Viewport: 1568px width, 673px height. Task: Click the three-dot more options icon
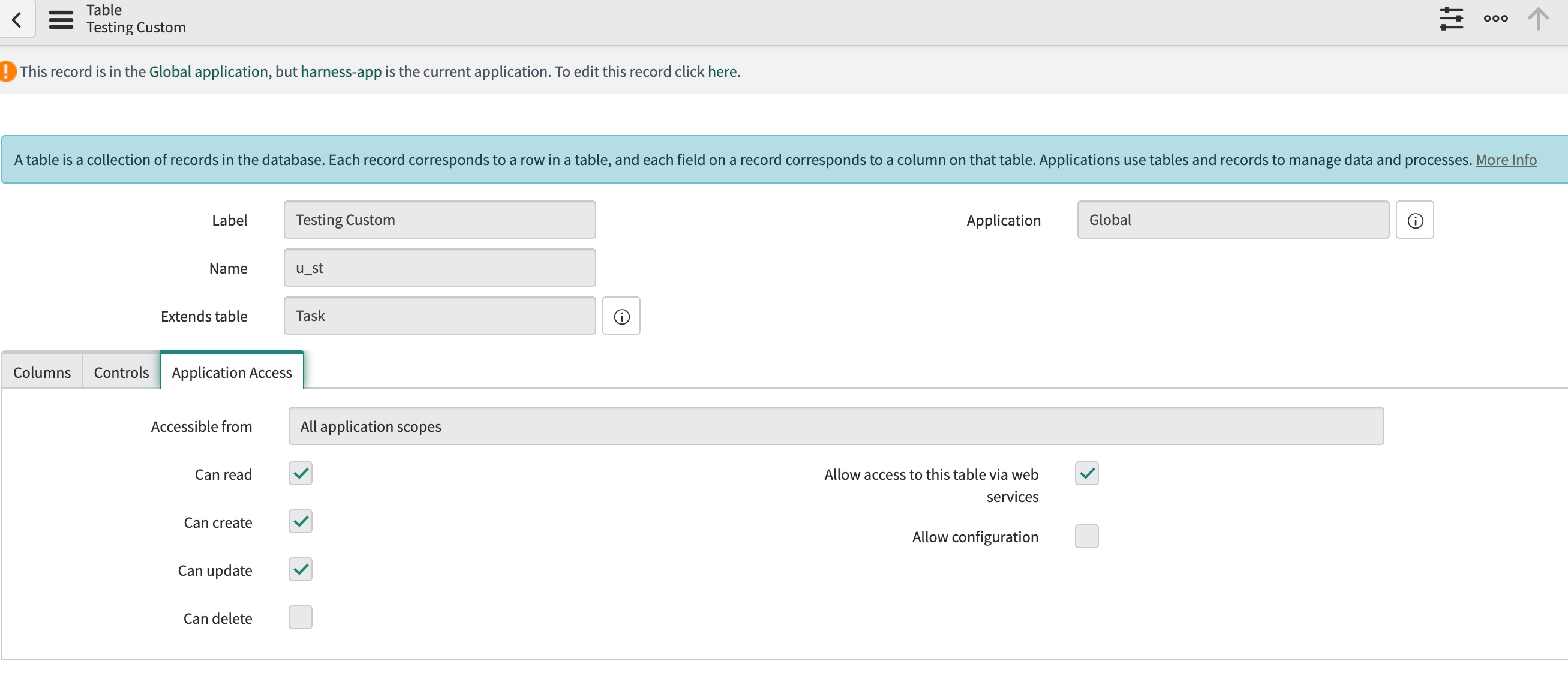1495,18
